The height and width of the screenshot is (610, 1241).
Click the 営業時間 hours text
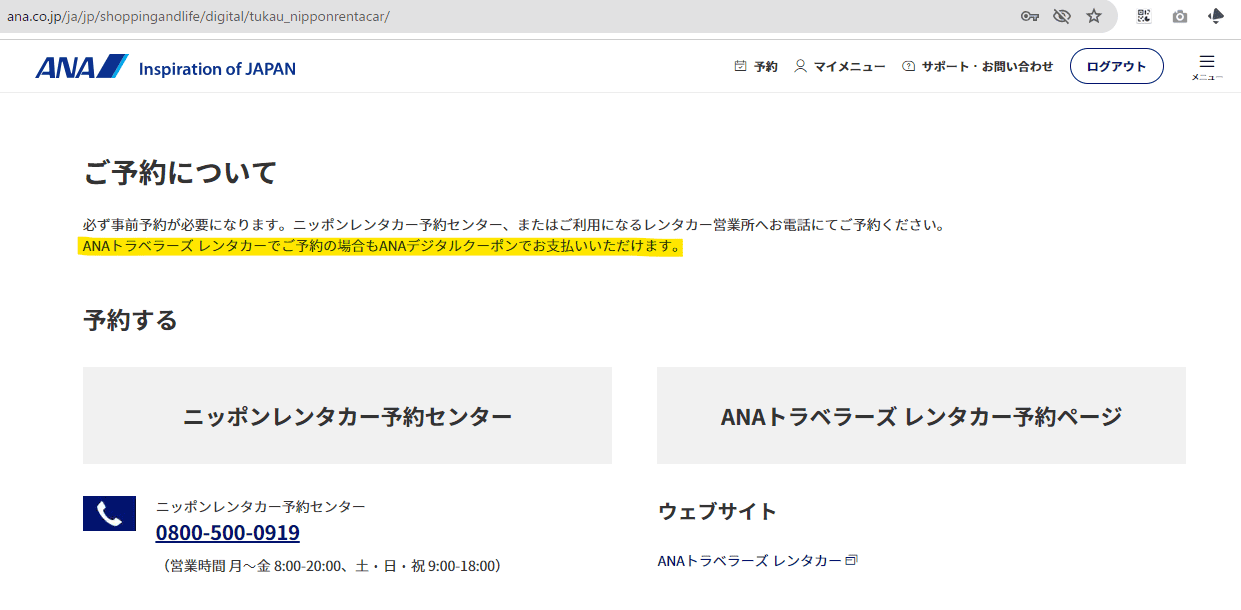330,566
